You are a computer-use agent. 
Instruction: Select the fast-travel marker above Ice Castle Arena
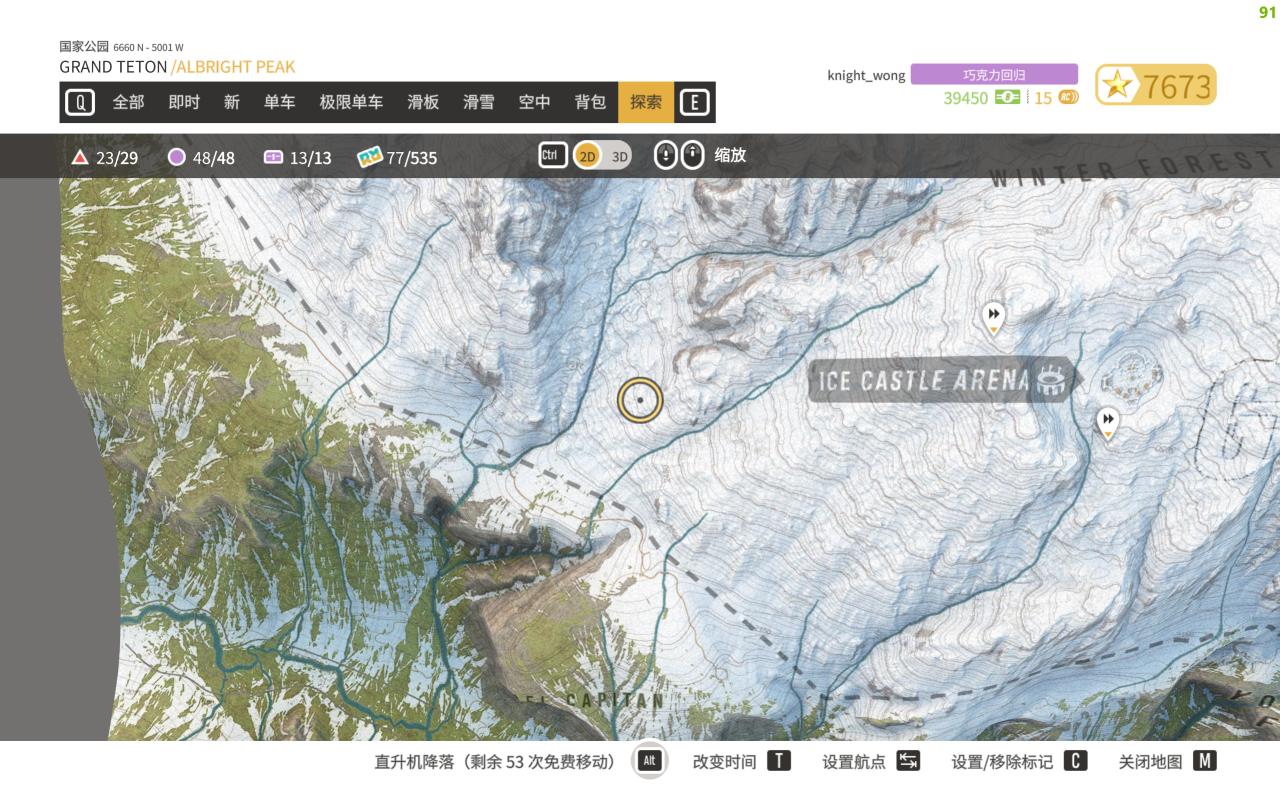click(993, 317)
